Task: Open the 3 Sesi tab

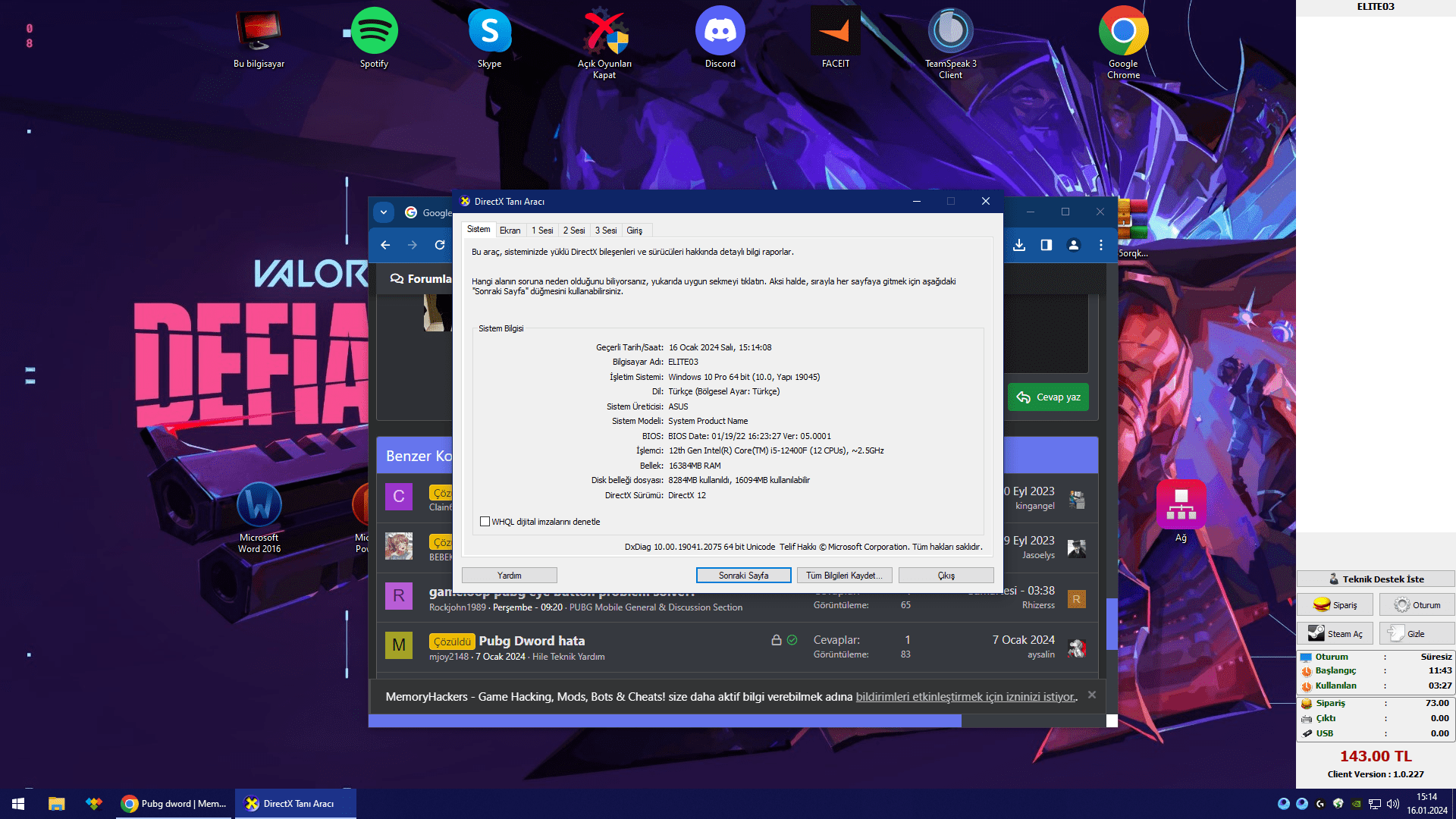Action: click(x=606, y=231)
